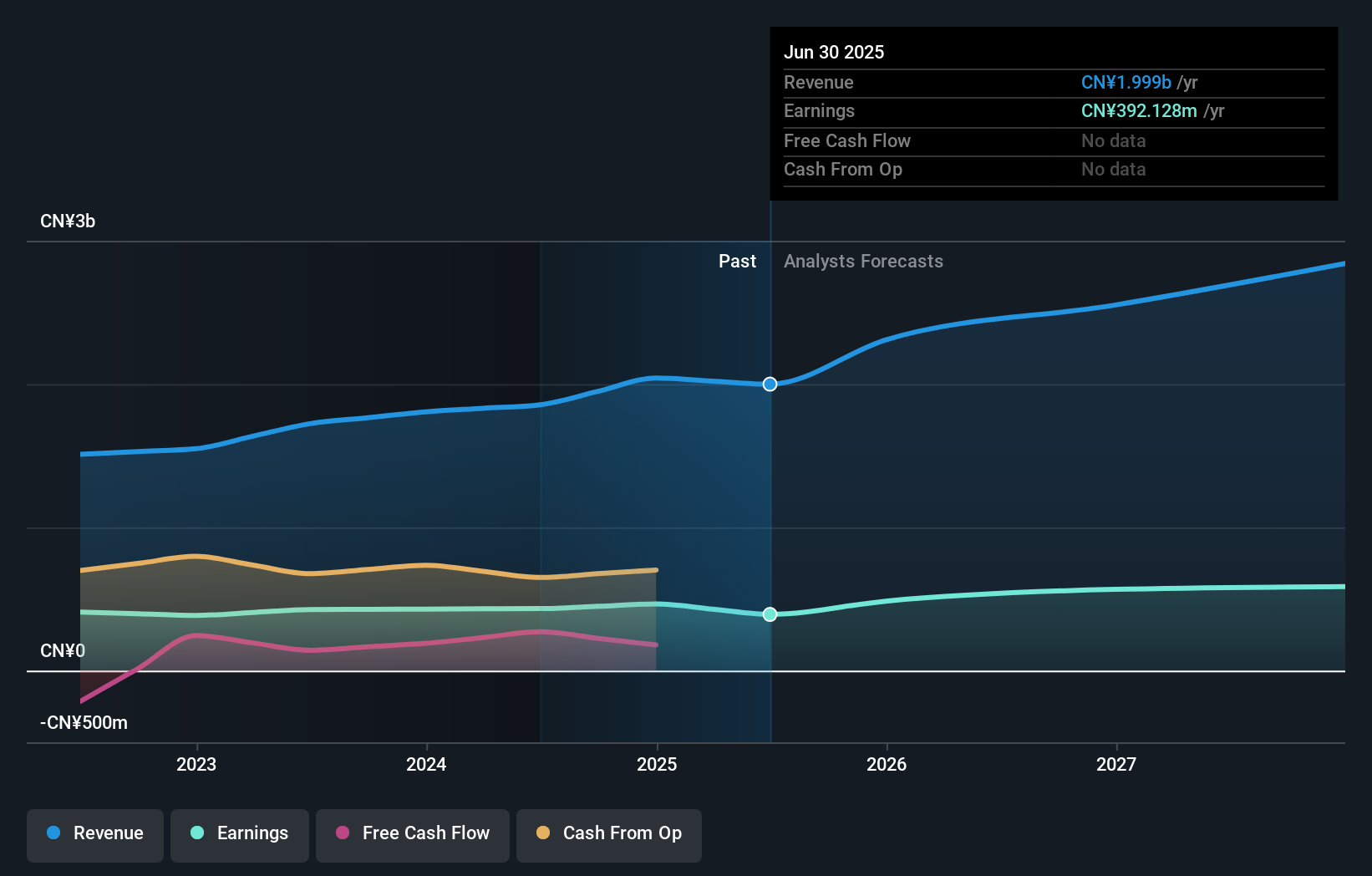The image size is (1372, 876).
Task: Toggle the Earnings series visibility
Action: click(x=240, y=833)
